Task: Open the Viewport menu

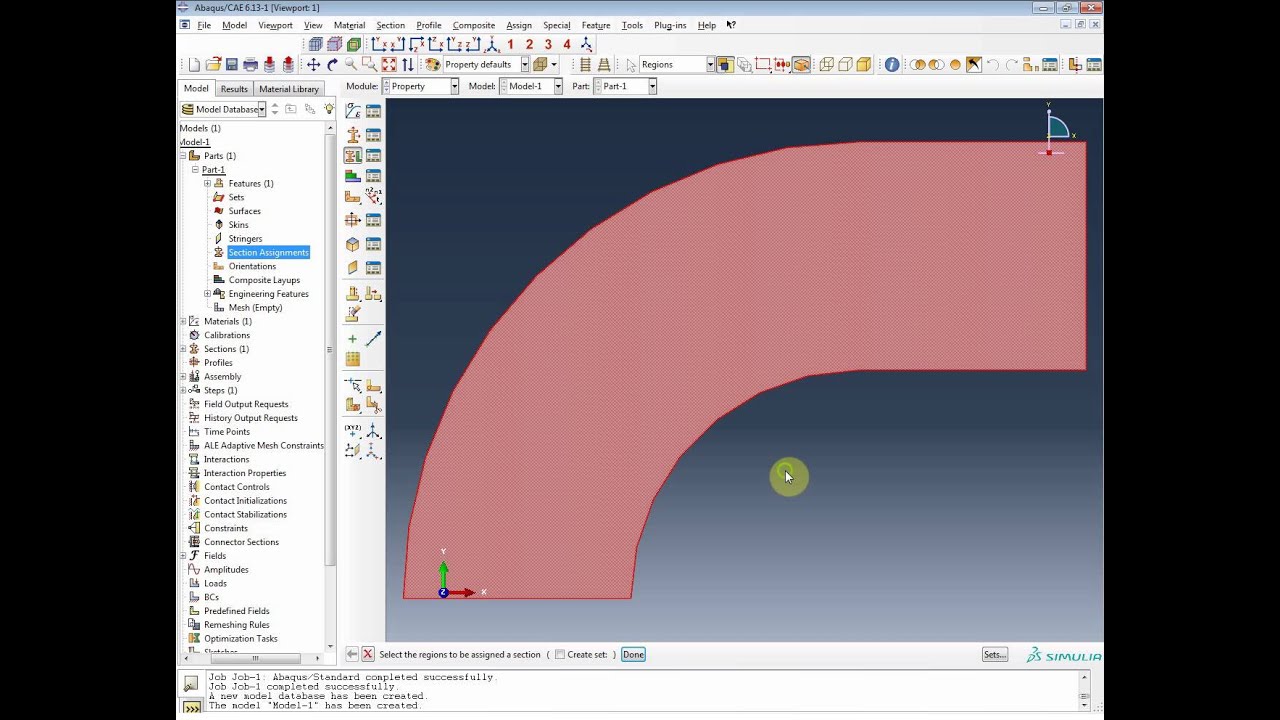Action: tap(275, 25)
